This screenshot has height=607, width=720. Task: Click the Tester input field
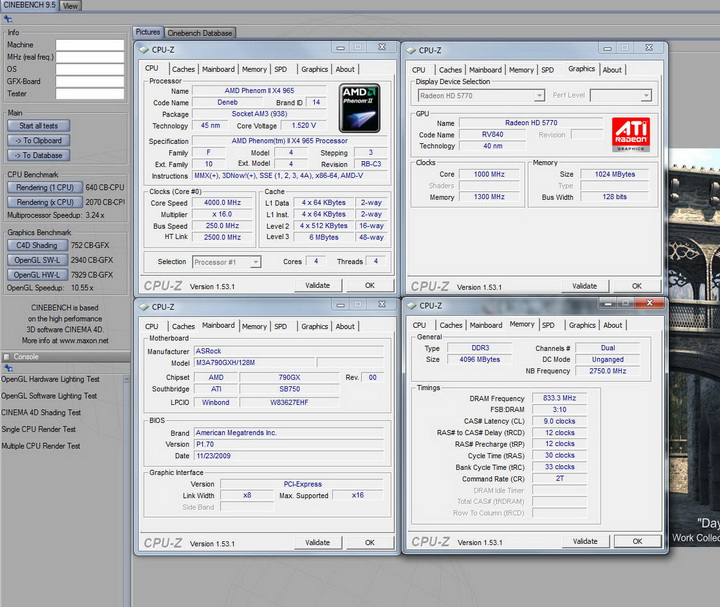pyautogui.click(x=90, y=94)
